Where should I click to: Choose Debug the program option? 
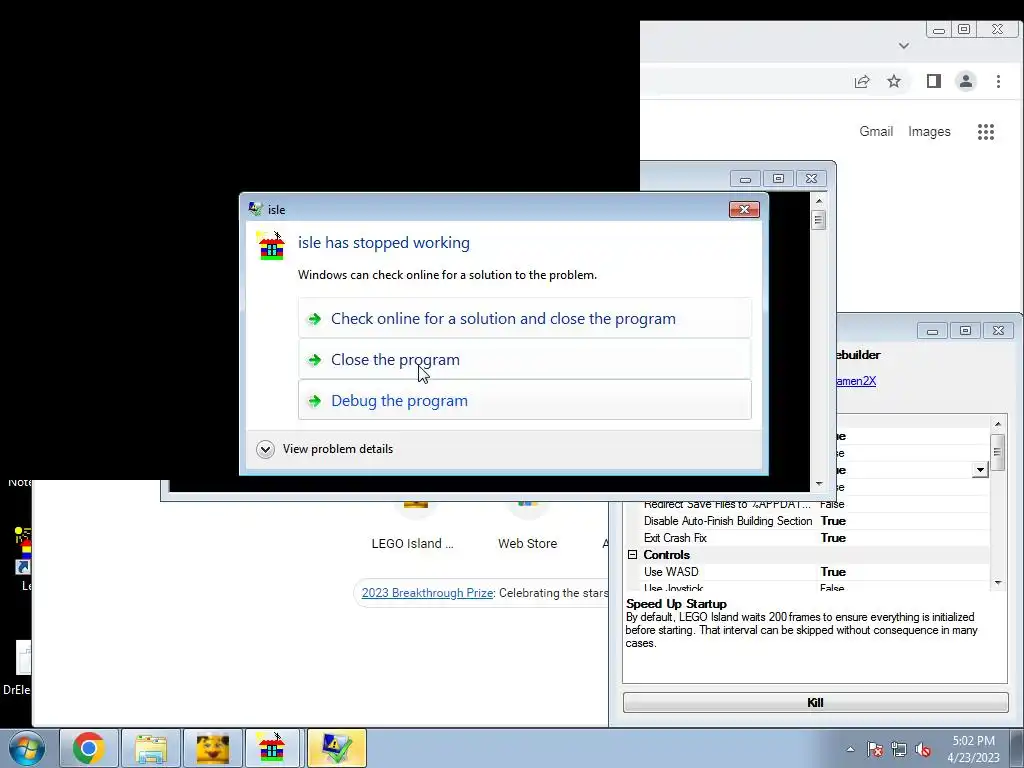pos(524,400)
